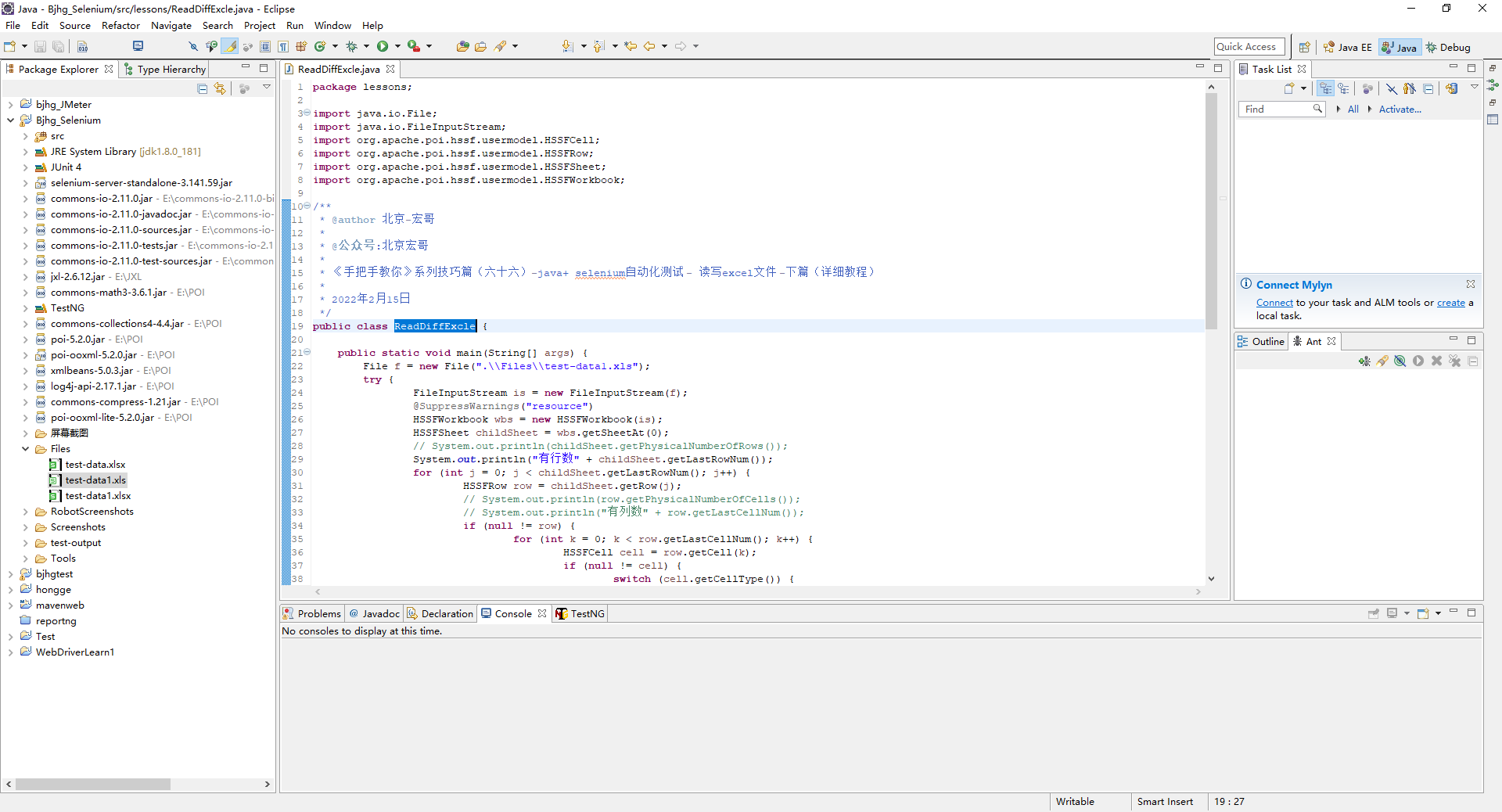Go back with yellow arrow toolbar icon
This screenshot has height=812, width=1502.
[649, 47]
